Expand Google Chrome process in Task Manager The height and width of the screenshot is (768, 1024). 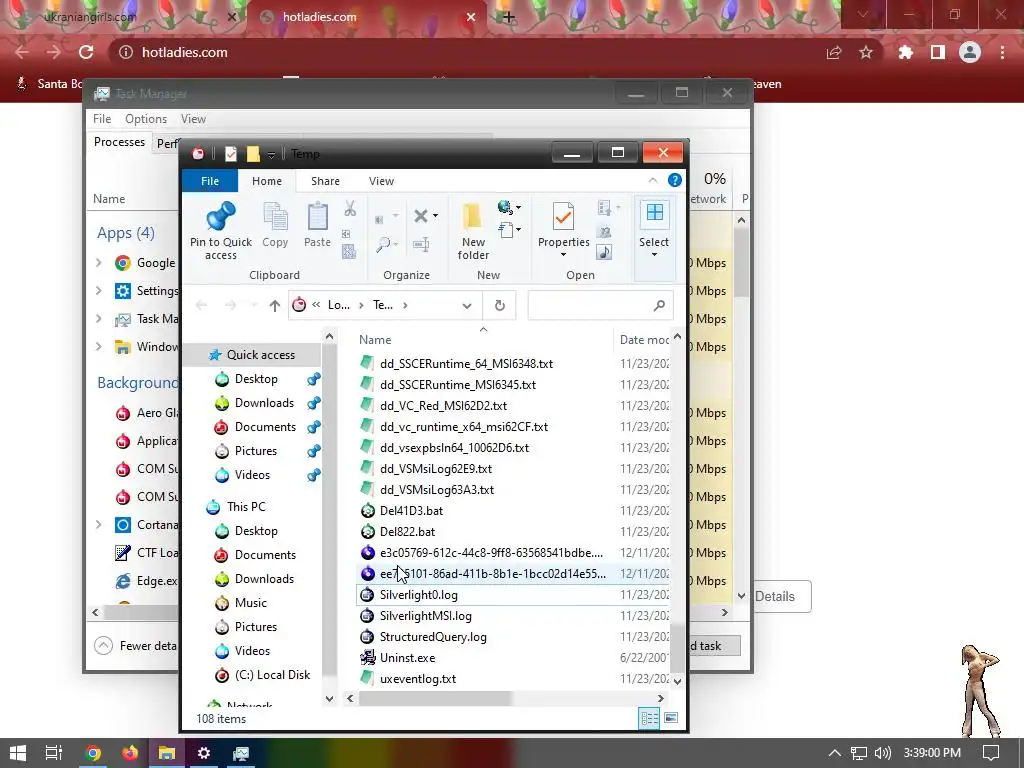(x=99, y=263)
